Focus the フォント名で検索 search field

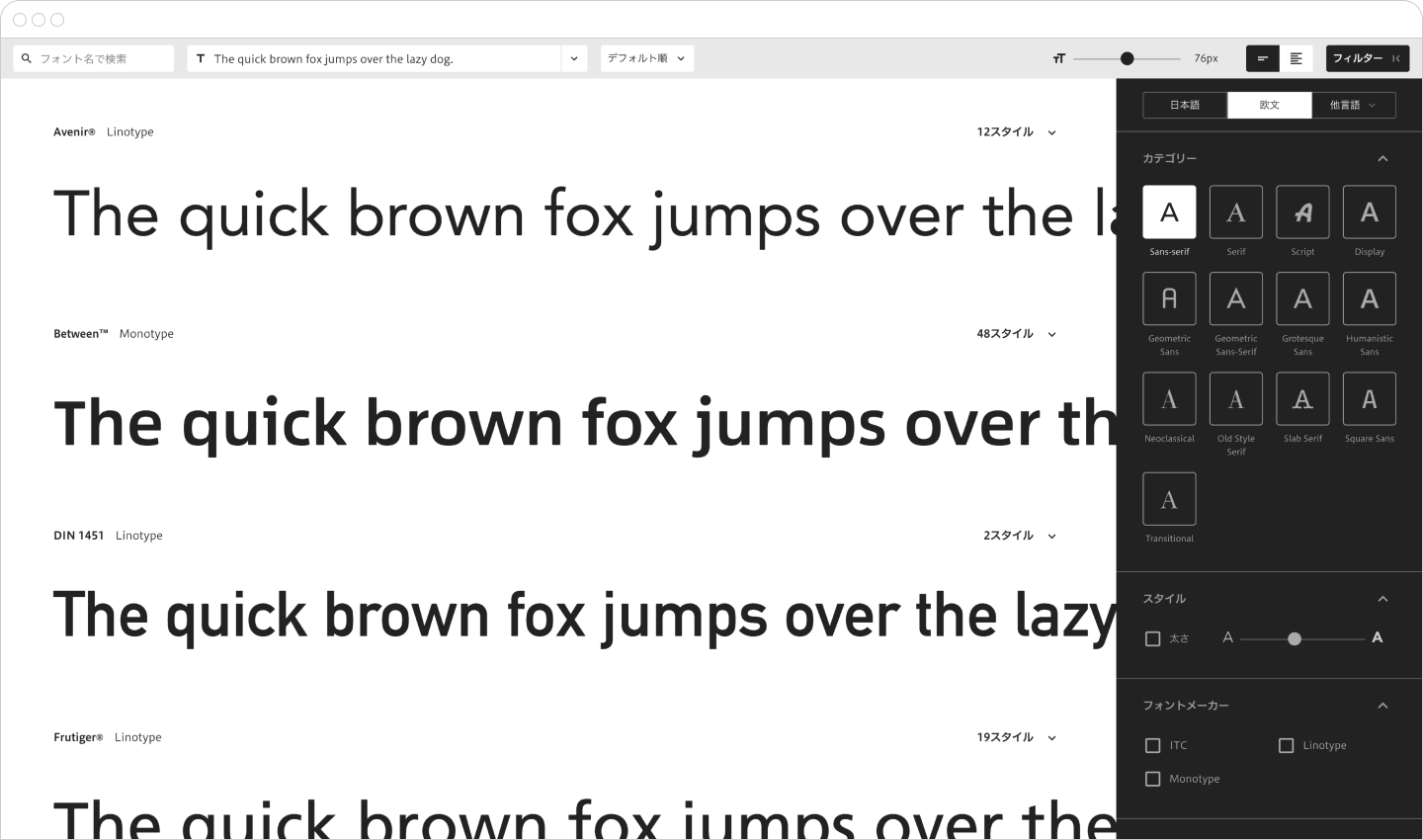(x=94, y=58)
